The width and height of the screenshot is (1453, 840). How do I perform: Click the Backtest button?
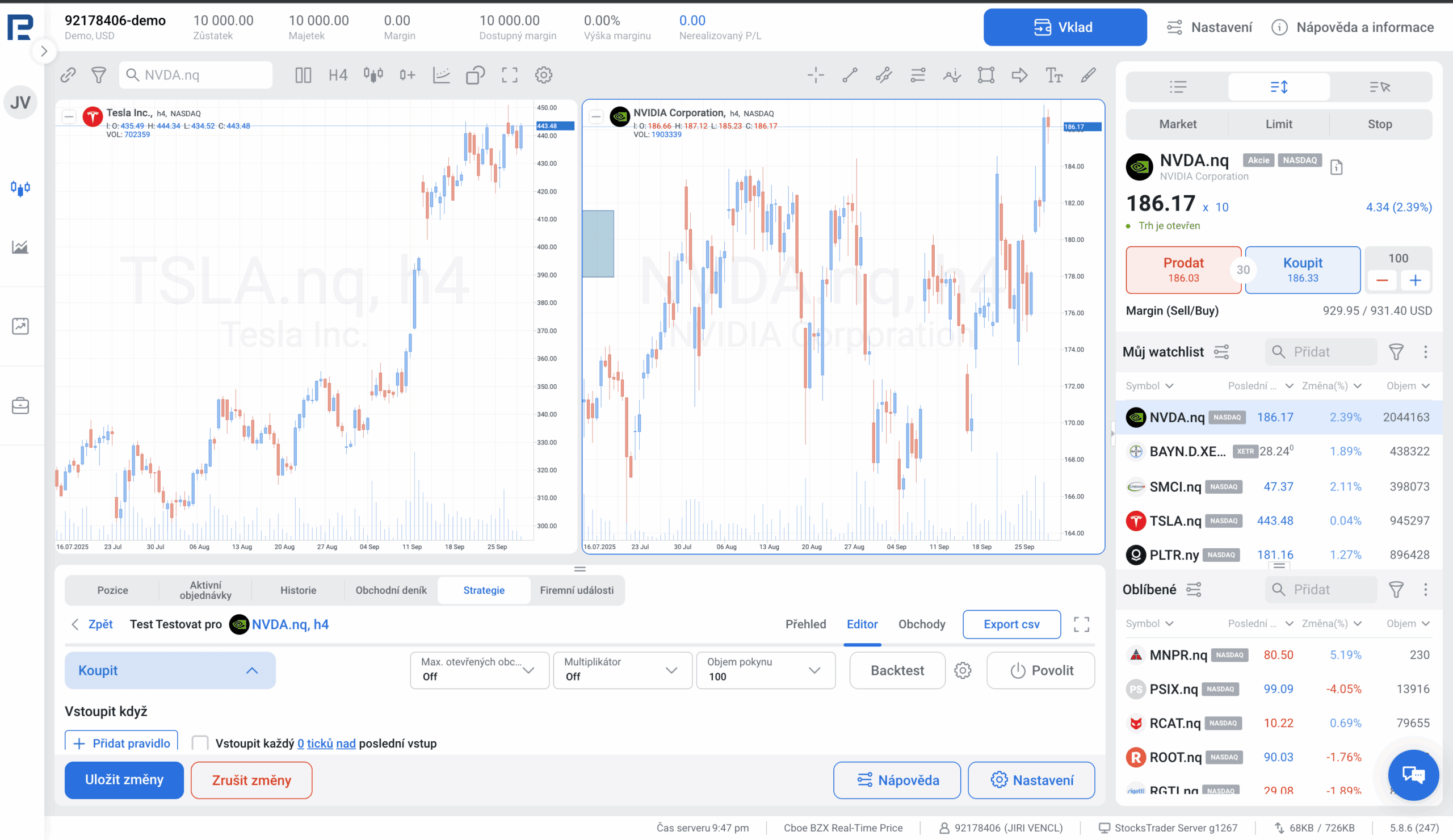[x=897, y=670]
